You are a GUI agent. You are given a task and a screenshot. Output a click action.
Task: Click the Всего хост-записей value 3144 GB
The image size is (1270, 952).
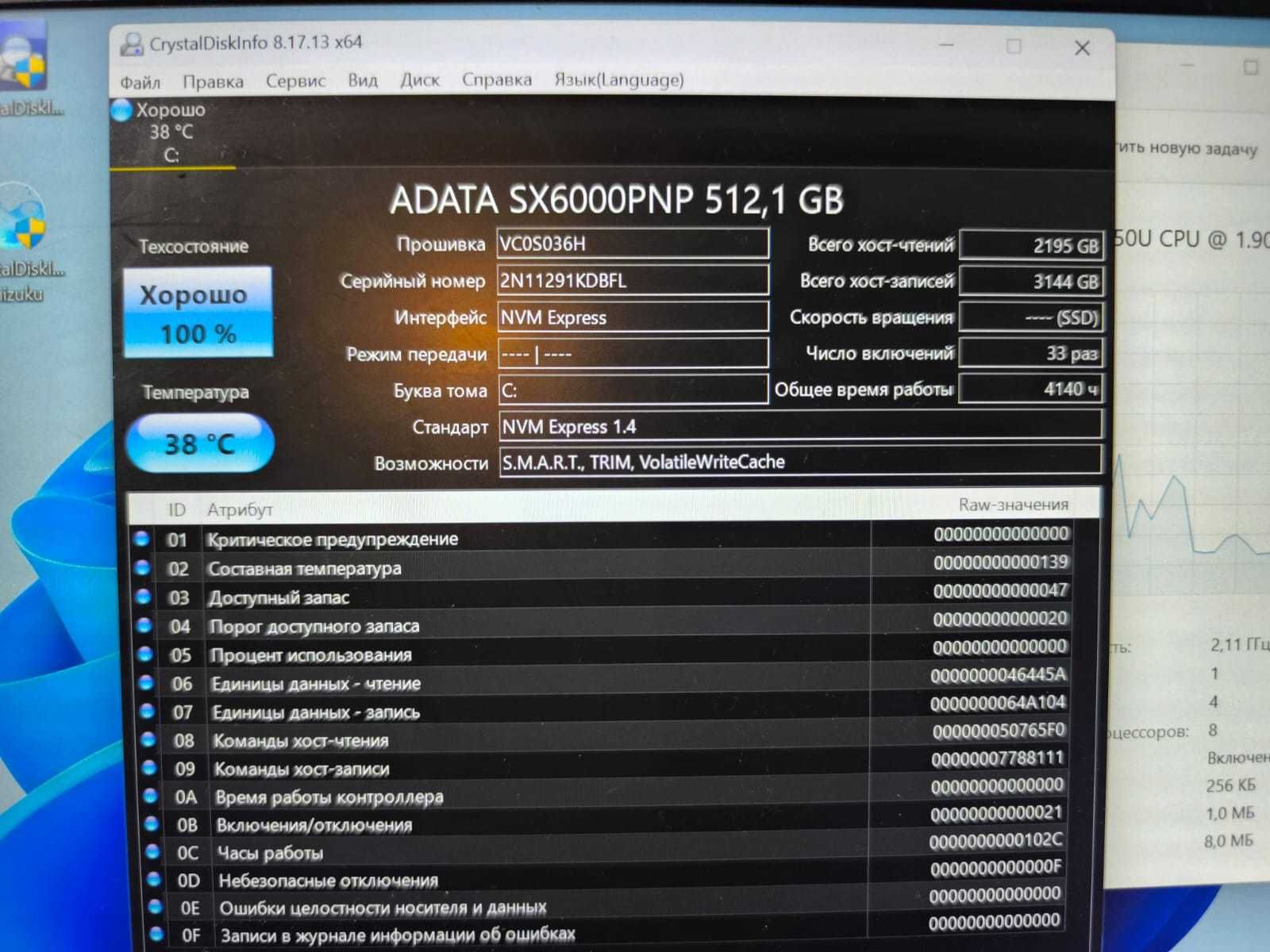(x=1031, y=281)
